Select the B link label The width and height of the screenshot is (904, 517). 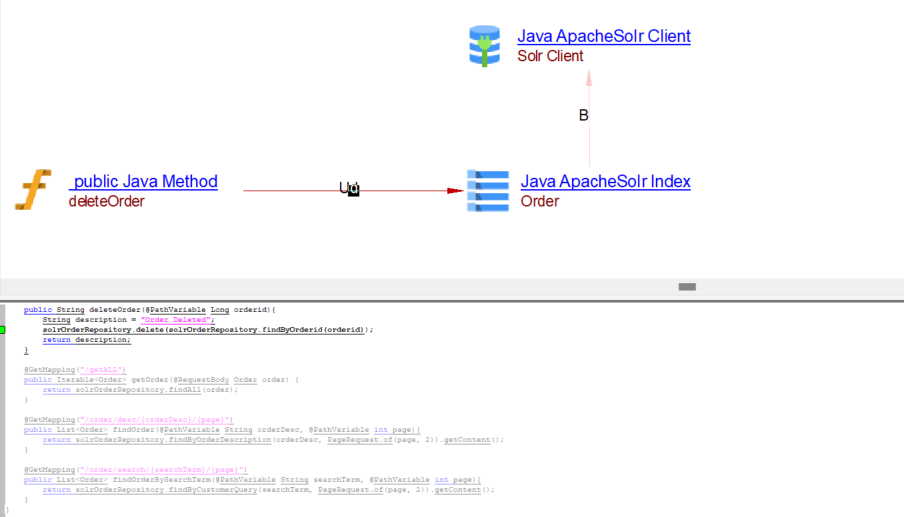tap(584, 116)
